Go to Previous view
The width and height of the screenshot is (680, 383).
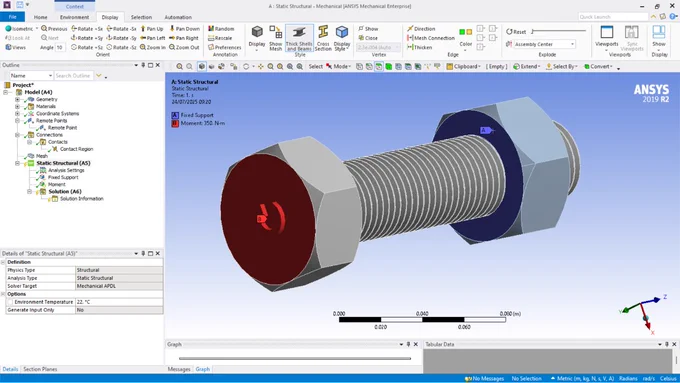coord(54,29)
